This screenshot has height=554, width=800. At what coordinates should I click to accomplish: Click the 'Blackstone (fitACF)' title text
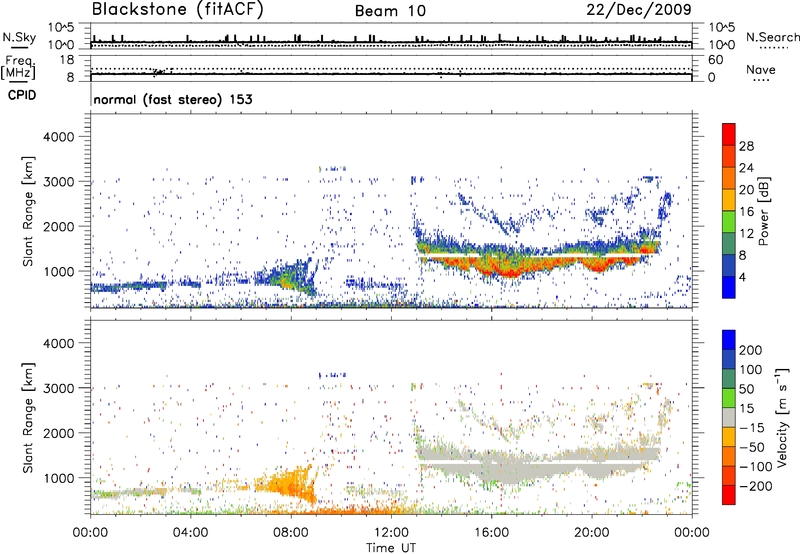(x=177, y=9)
